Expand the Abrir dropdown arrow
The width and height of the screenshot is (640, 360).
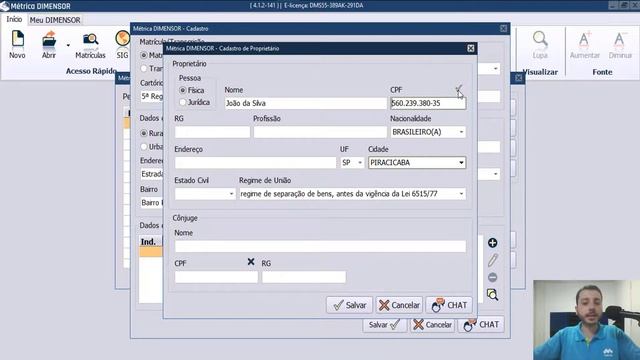click(x=68, y=45)
